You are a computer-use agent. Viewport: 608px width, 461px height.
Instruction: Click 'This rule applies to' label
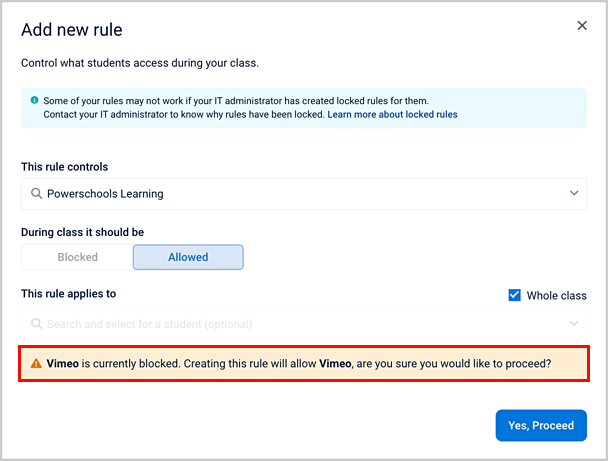click(69, 294)
